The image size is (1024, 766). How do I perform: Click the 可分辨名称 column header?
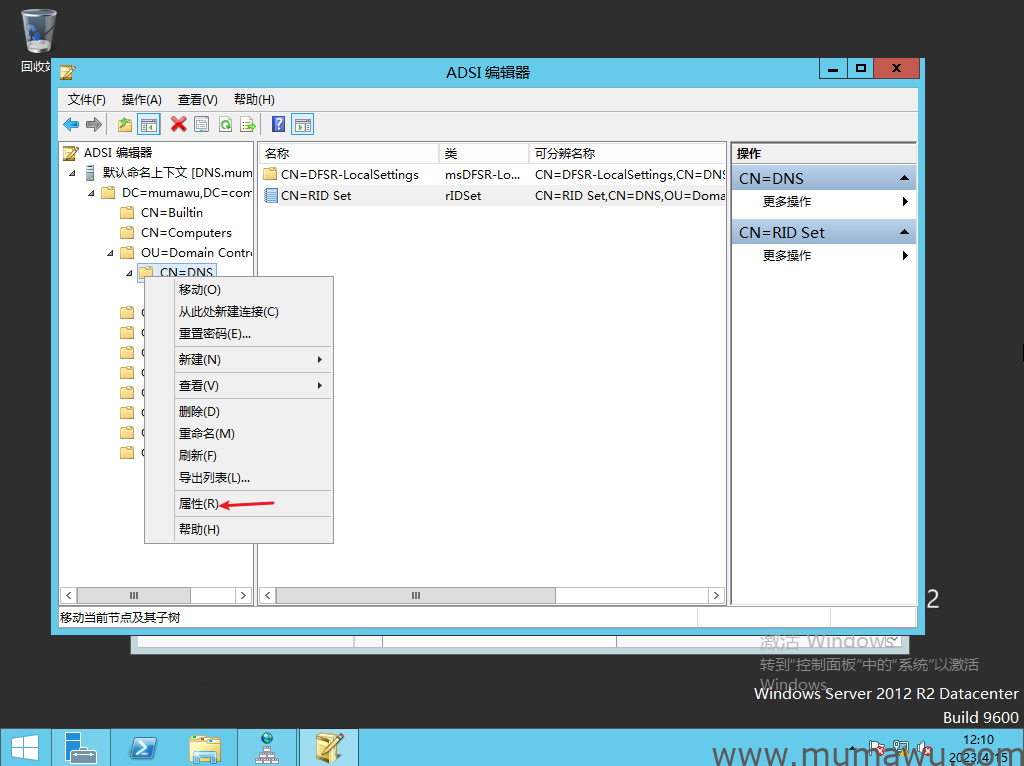click(x=565, y=153)
